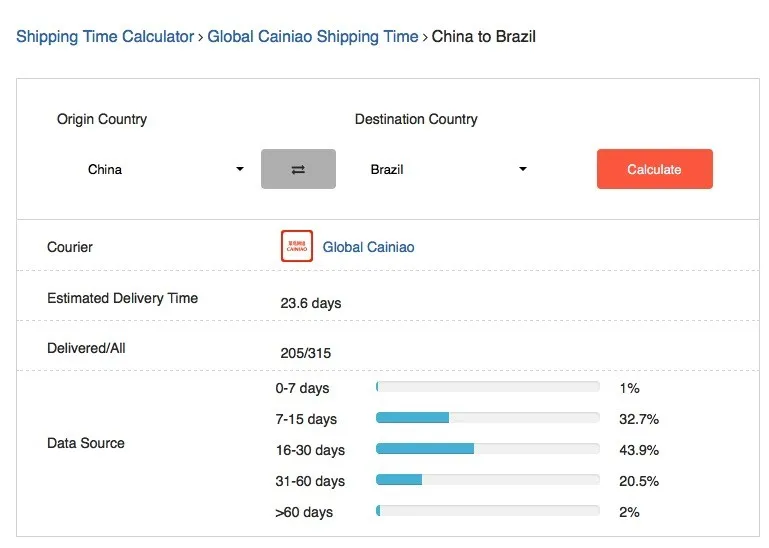Open the Shipping Time Calculator breadcrumb link
Image resolution: width=769 pixels, height=548 pixels.
(x=105, y=36)
